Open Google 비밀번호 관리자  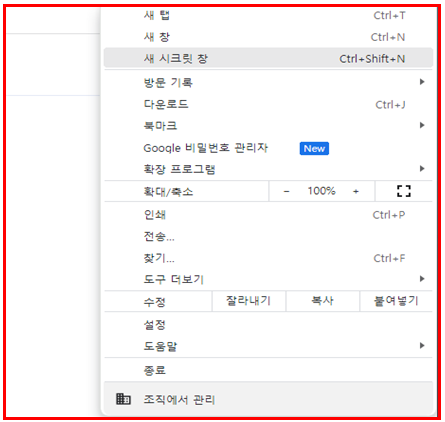click(x=268, y=148)
